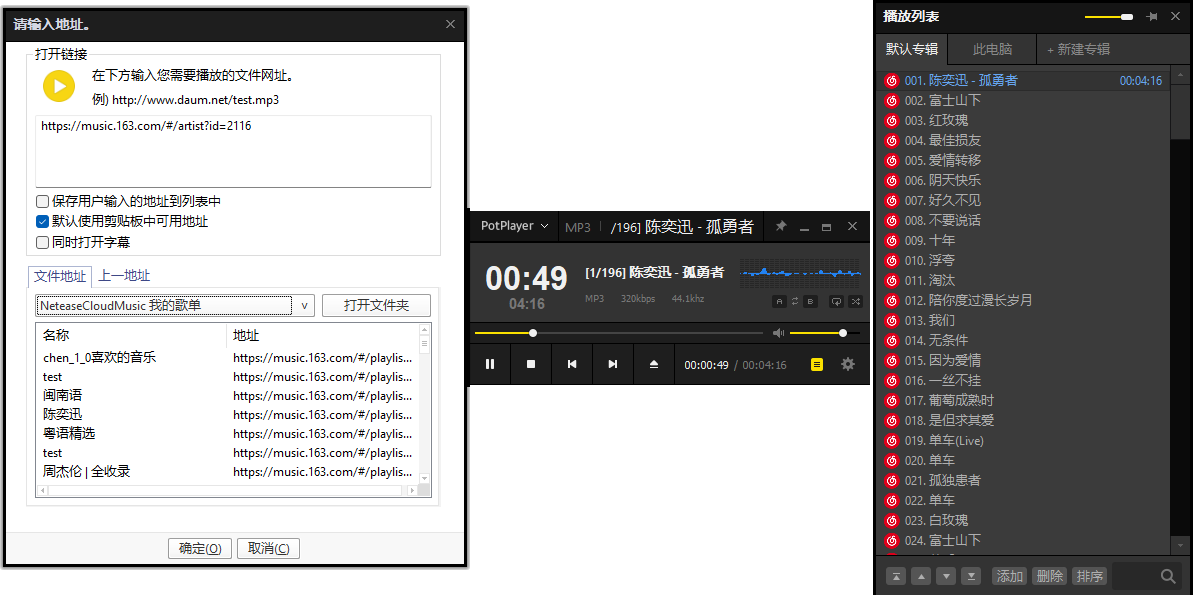Open PotPlayer settings gear icon
This screenshot has height=595, width=1193.
point(848,364)
